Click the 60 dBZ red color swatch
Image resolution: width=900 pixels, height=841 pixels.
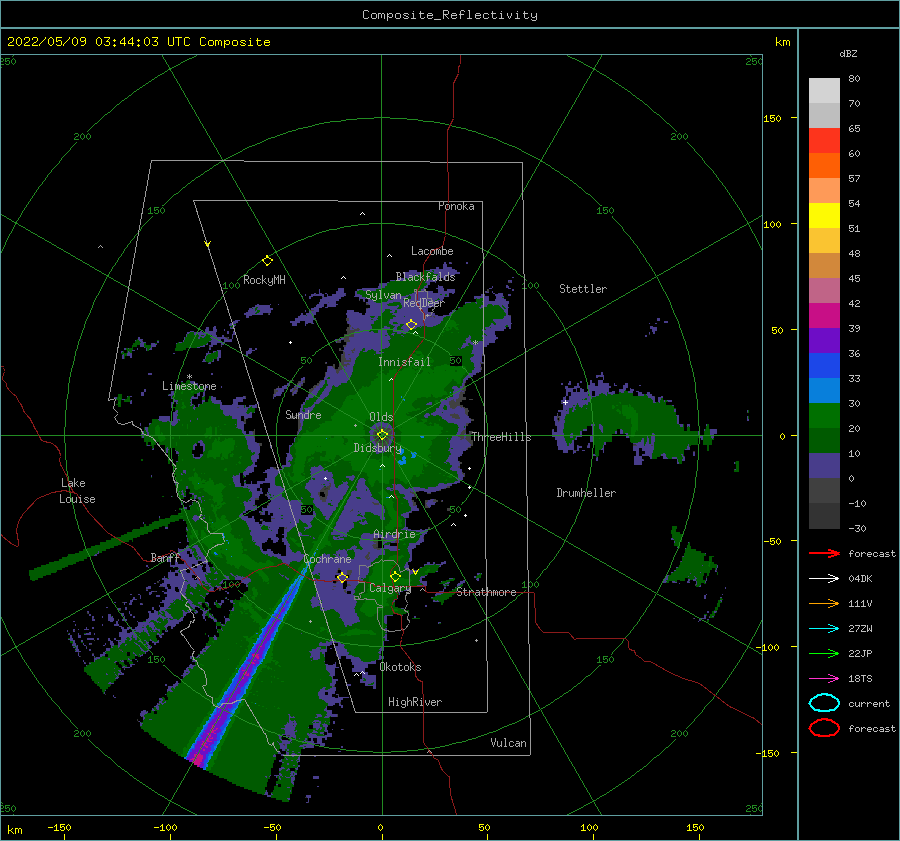(x=824, y=141)
